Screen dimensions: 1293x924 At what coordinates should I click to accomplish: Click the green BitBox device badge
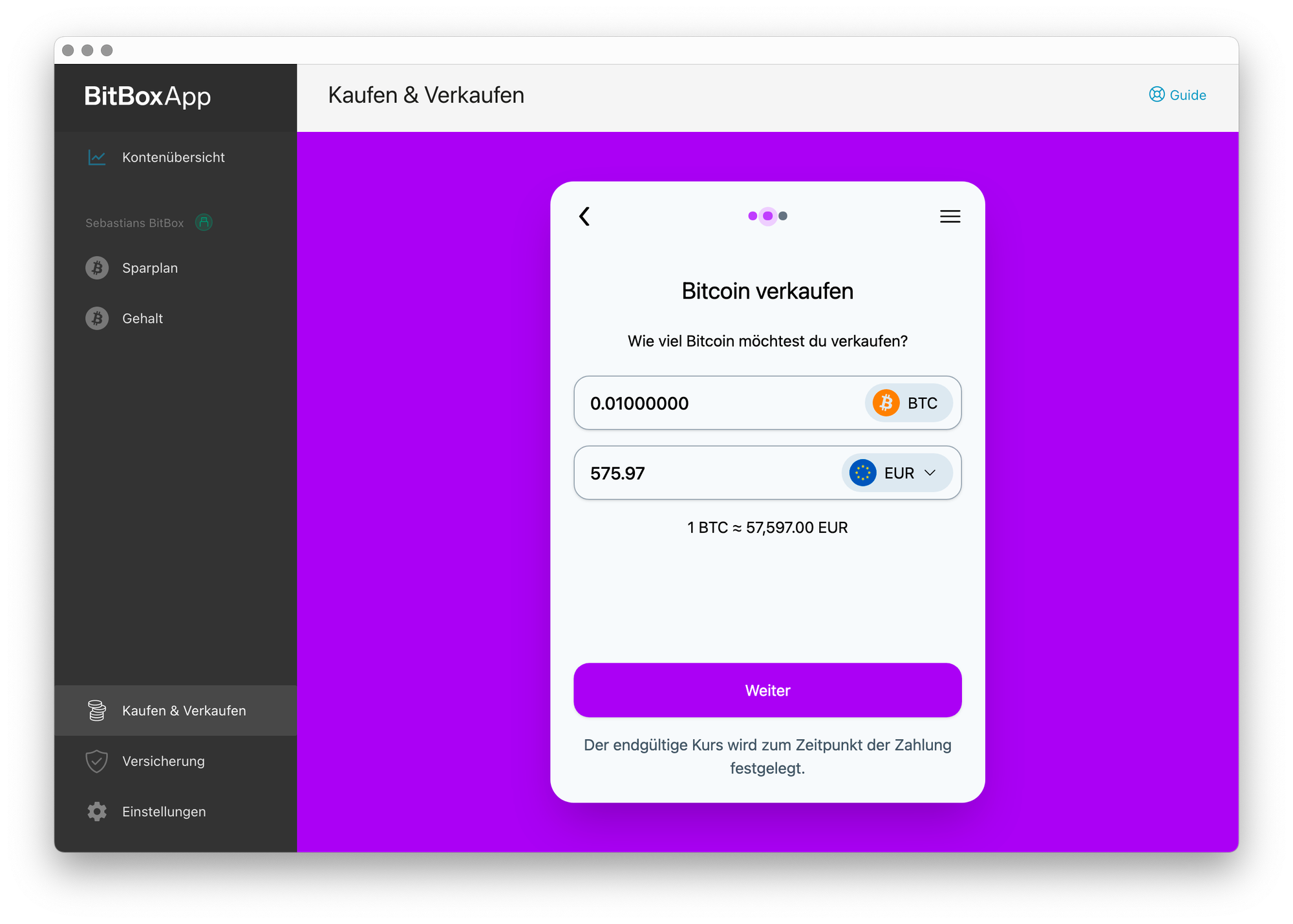[x=204, y=222]
